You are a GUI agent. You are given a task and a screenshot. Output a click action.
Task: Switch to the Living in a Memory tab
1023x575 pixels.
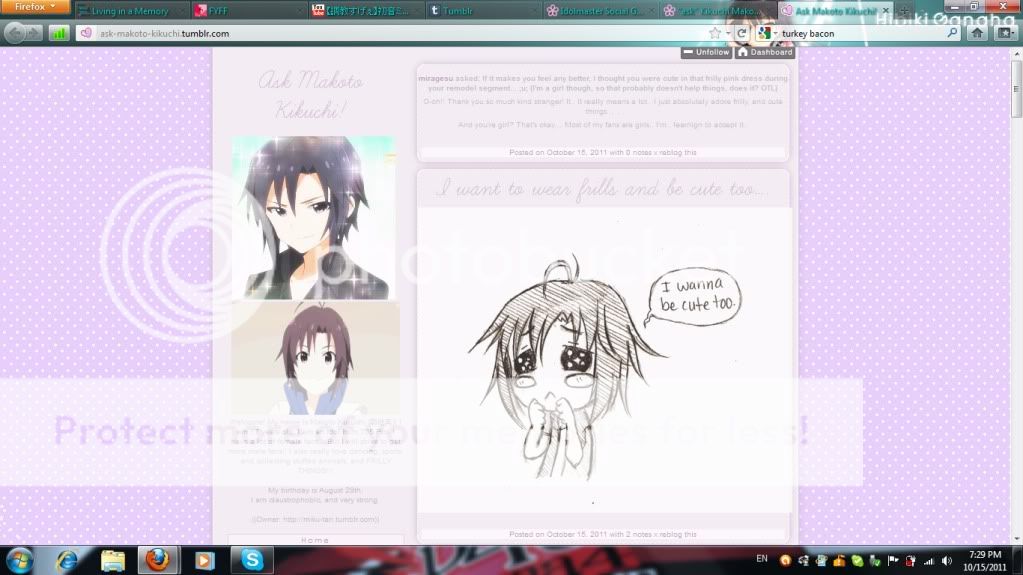[x=128, y=11]
